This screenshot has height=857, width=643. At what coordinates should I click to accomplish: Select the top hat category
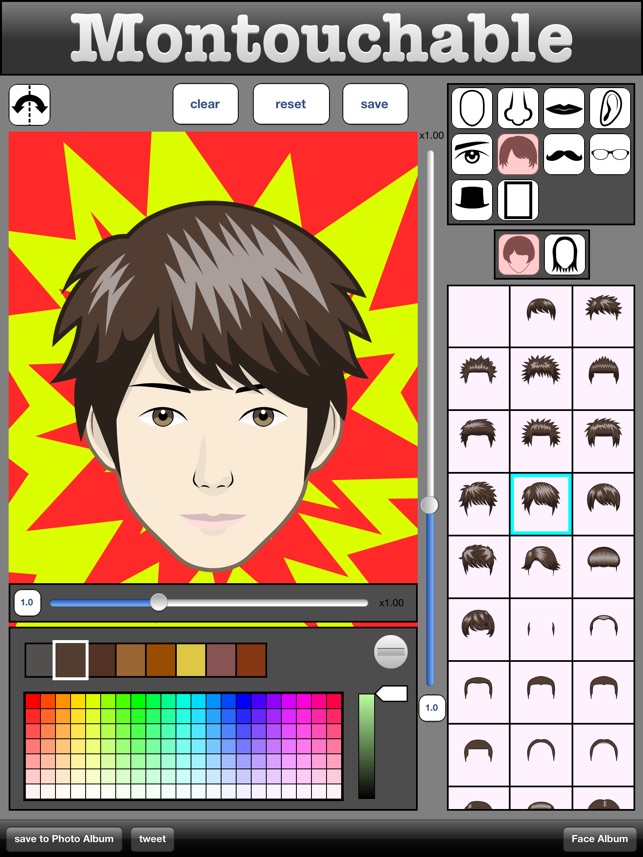click(472, 200)
